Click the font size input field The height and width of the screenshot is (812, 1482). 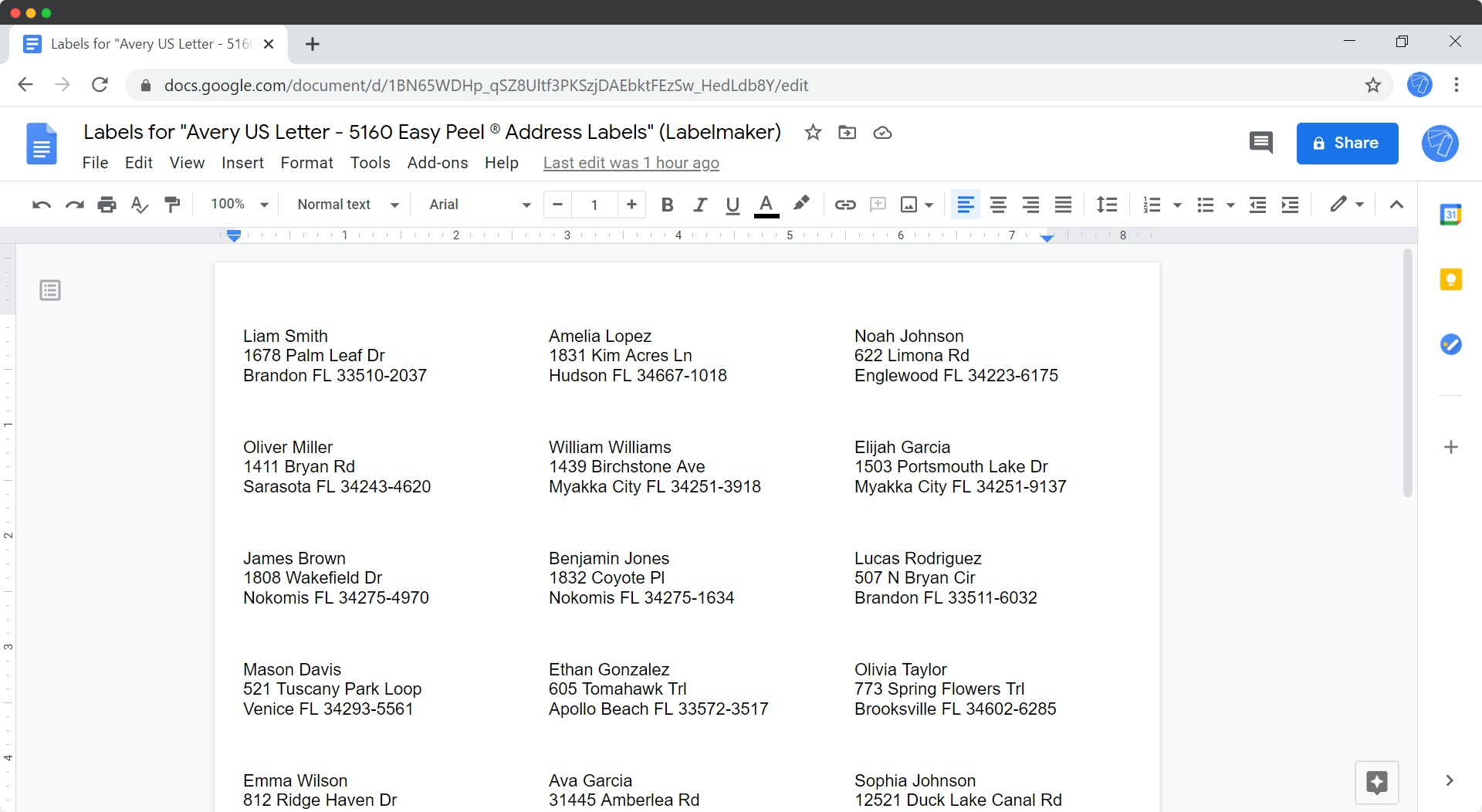pyautogui.click(x=594, y=205)
